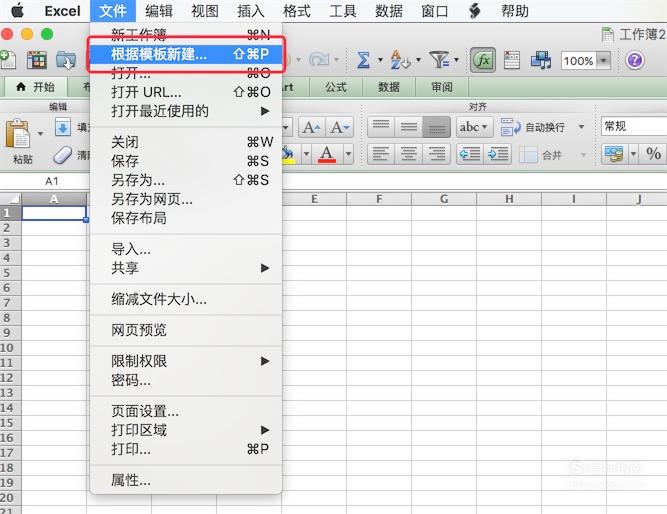
Task: Switch to the 开始 ribbon tab
Action: point(36,87)
